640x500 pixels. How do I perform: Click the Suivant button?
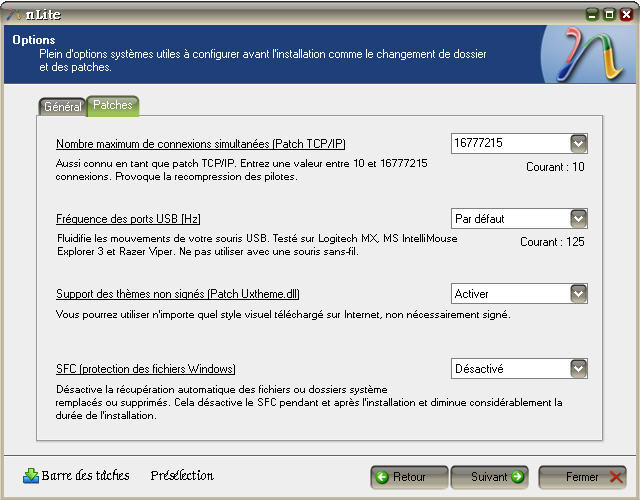(x=489, y=477)
